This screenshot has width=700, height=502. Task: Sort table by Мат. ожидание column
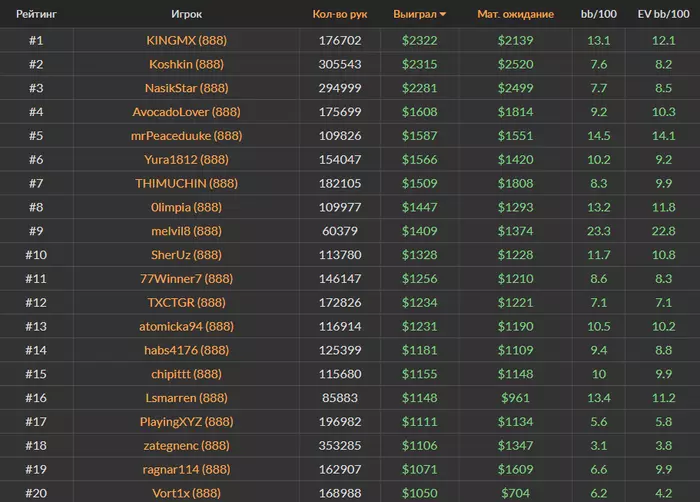click(515, 14)
